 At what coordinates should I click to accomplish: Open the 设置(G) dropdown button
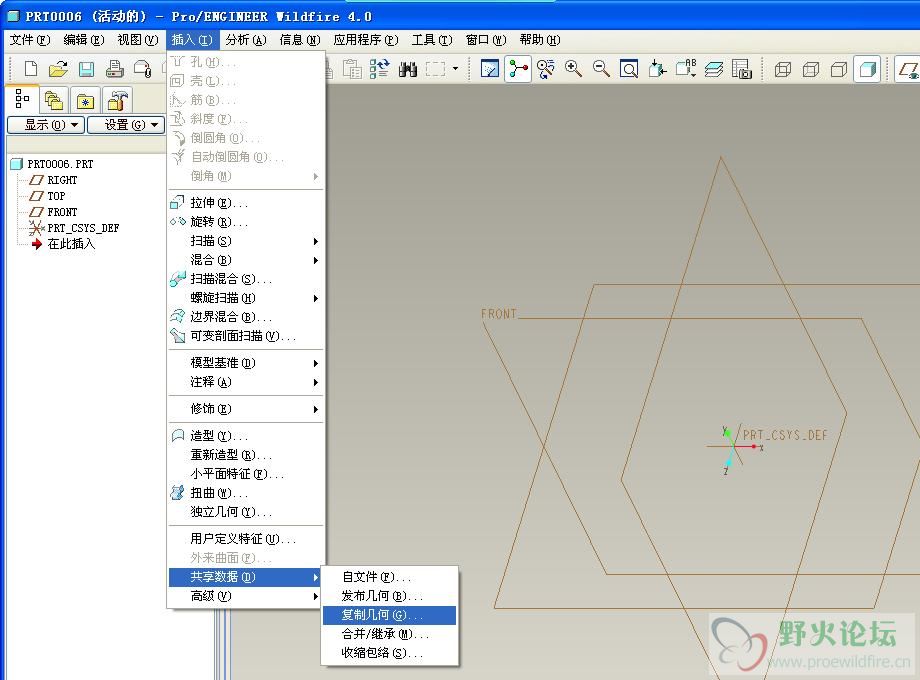(x=126, y=125)
